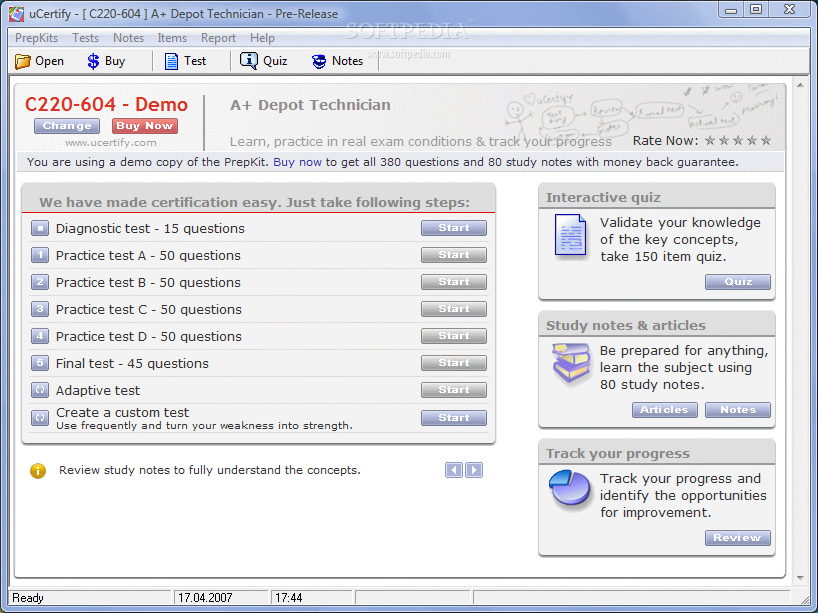Visit www.ucertify.com link
This screenshot has width=818, height=613.
coord(111,142)
